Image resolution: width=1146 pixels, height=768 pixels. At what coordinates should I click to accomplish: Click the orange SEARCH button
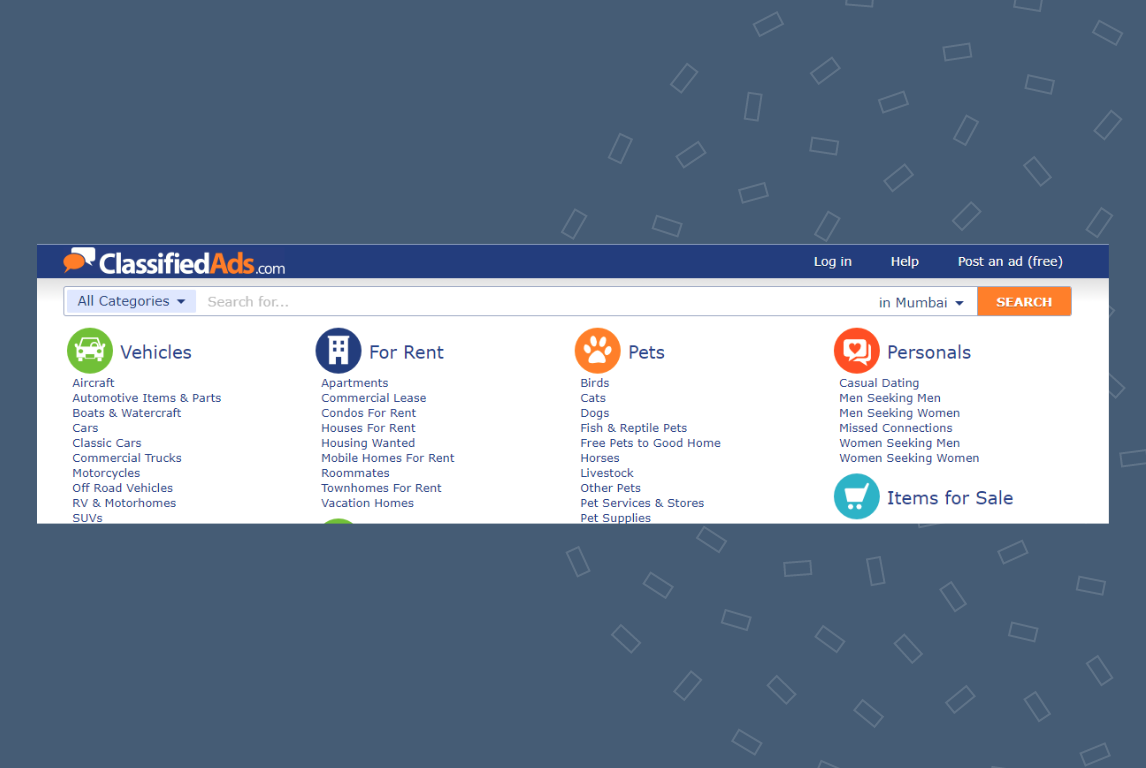tap(1024, 301)
